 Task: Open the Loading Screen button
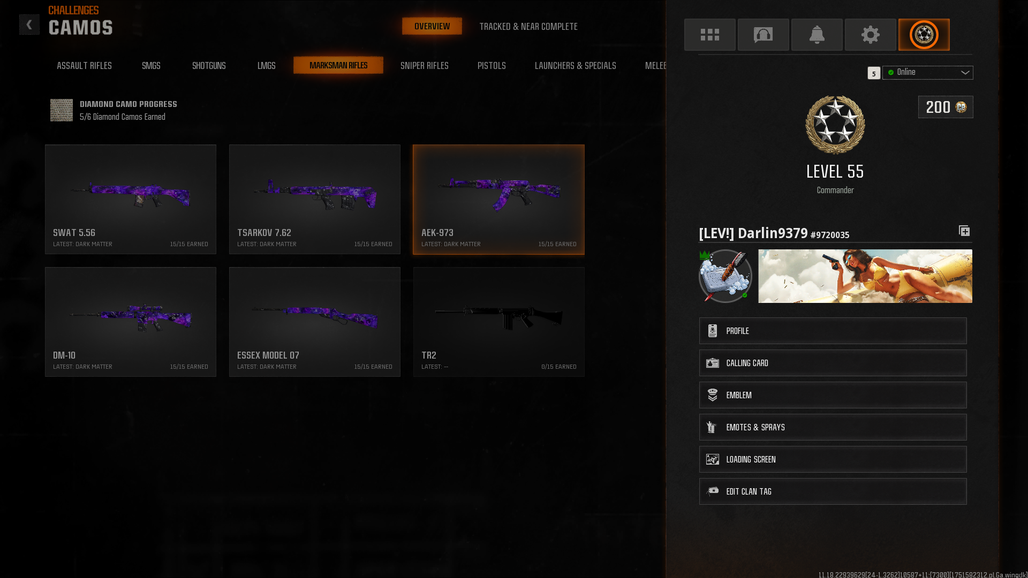(x=833, y=459)
